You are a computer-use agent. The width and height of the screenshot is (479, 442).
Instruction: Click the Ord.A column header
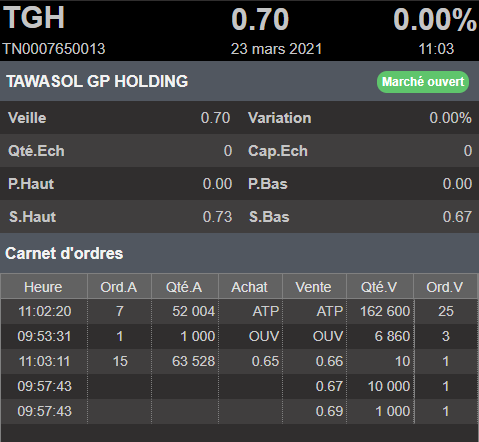click(119, 287)
